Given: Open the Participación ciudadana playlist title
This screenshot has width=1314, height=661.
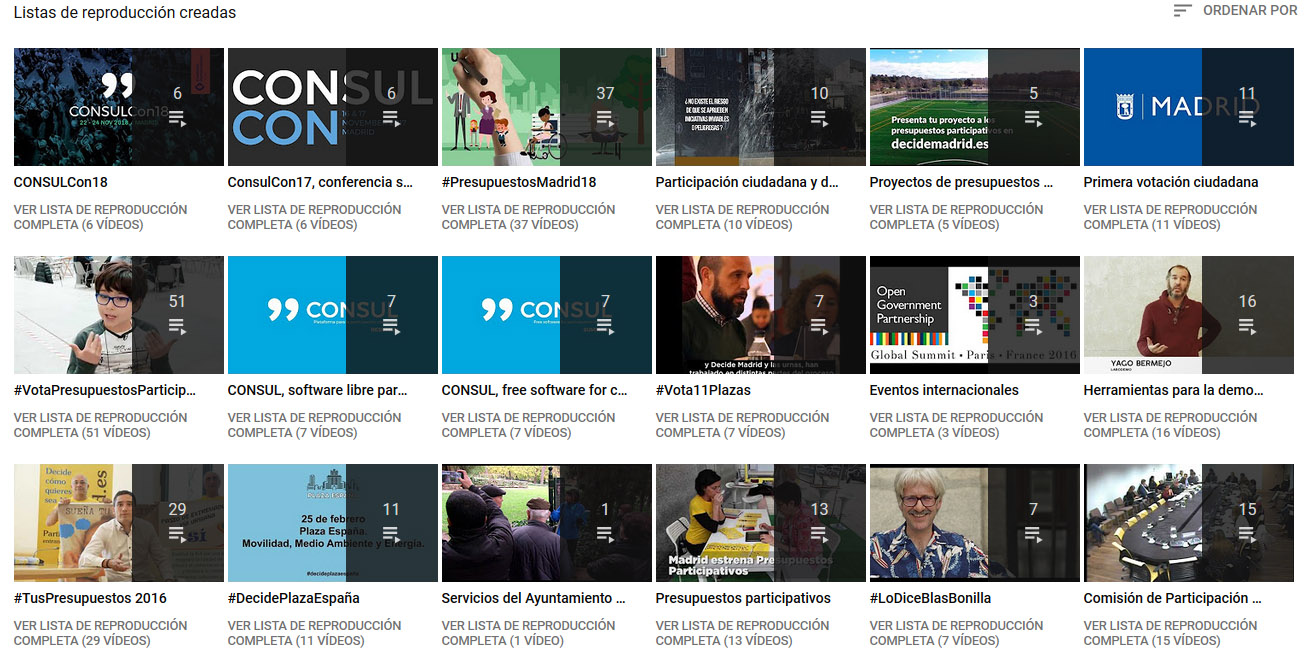Looking at the screenshot, I should point(747,182).
